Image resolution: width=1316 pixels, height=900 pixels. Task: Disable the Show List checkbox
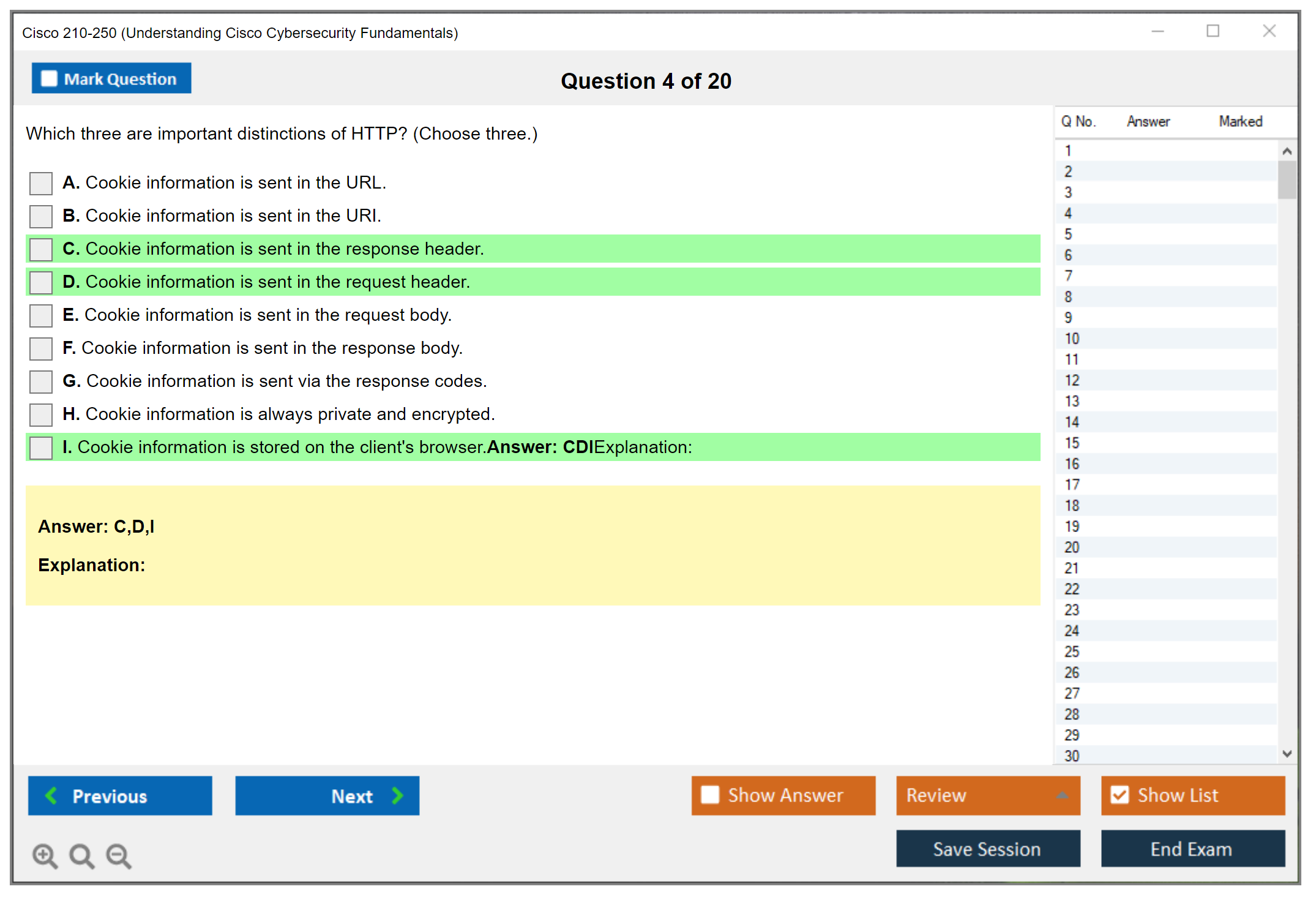pos(1120,795)
